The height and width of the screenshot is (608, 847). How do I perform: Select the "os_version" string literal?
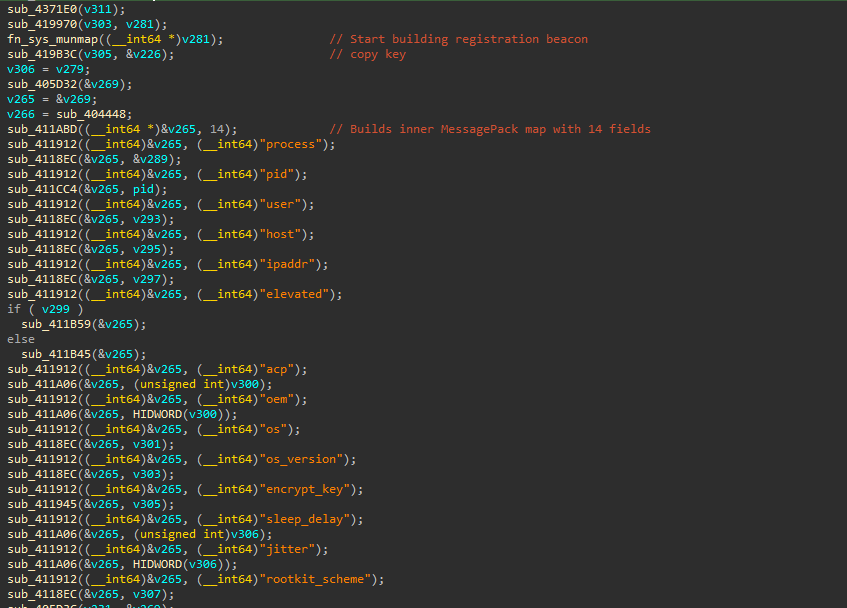pos(301,460)
